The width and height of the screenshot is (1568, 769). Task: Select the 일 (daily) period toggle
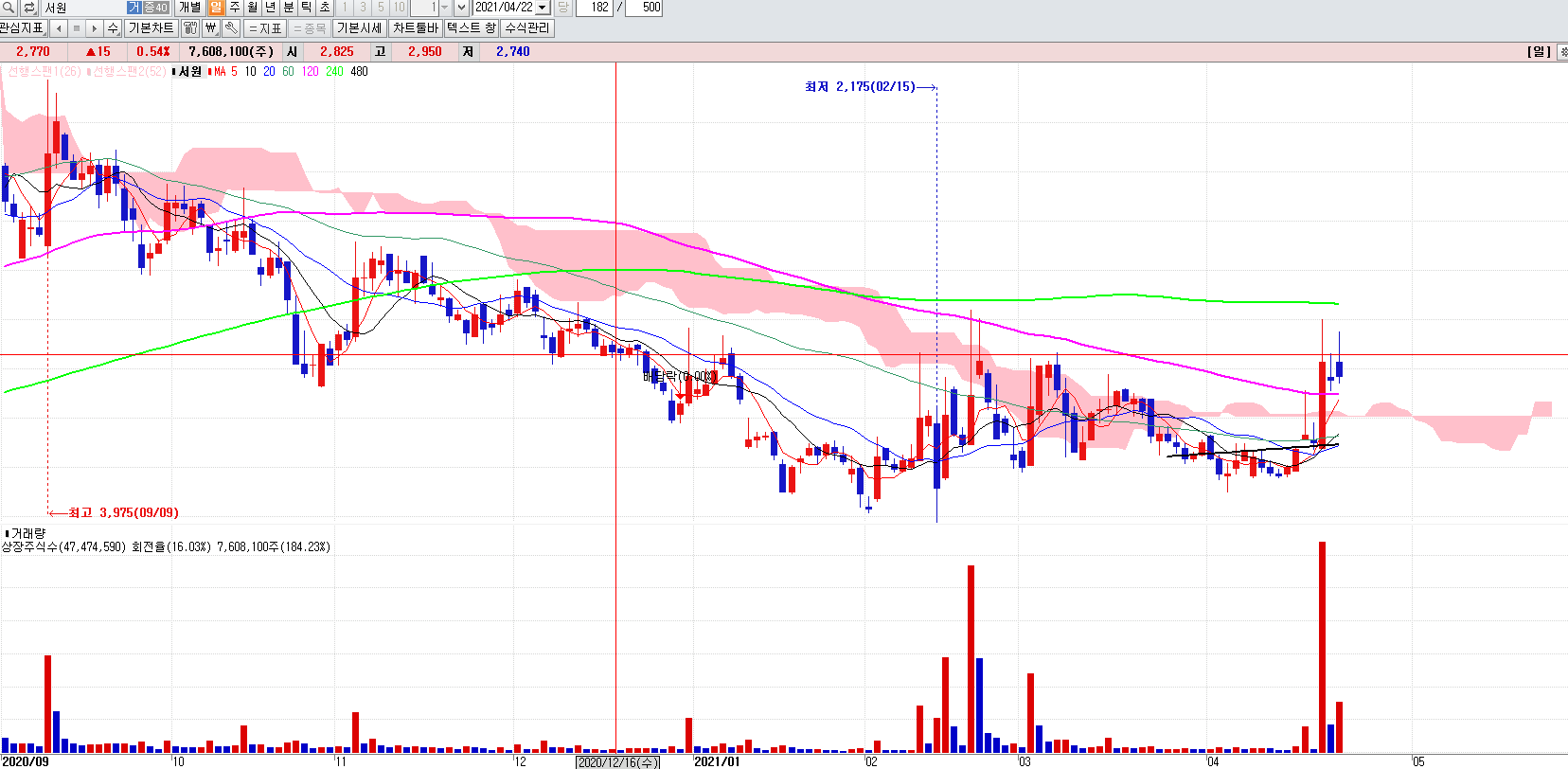216,8
